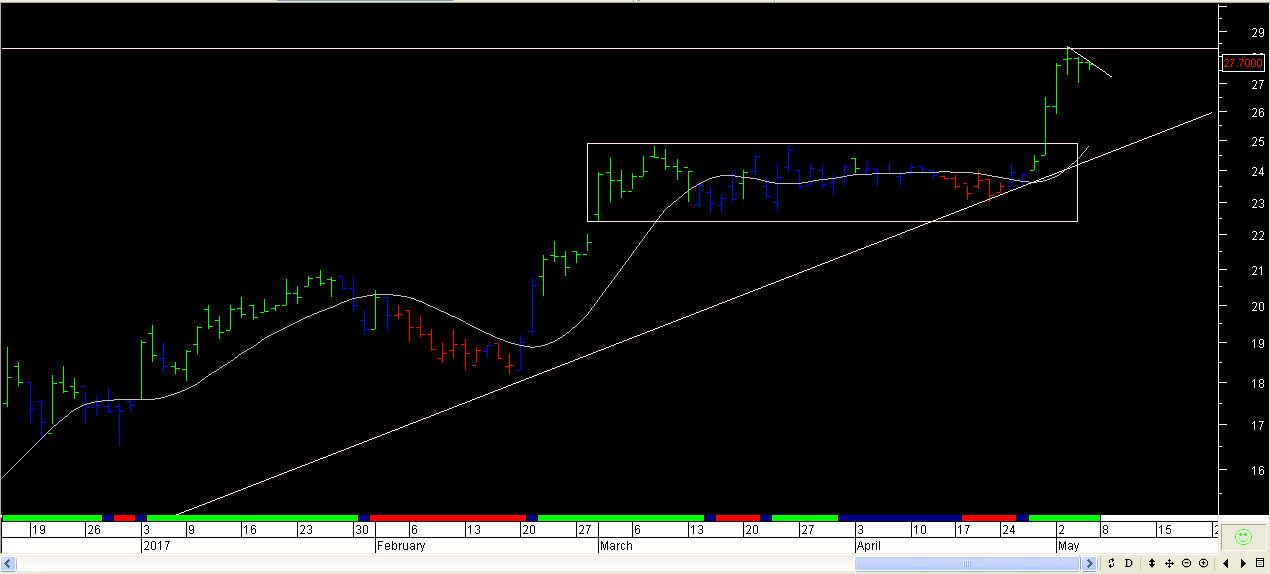Image resolution: width=1270 pixels, height=574 pixels.
Task: Click the '2017' year label
Action: (157, 546)
